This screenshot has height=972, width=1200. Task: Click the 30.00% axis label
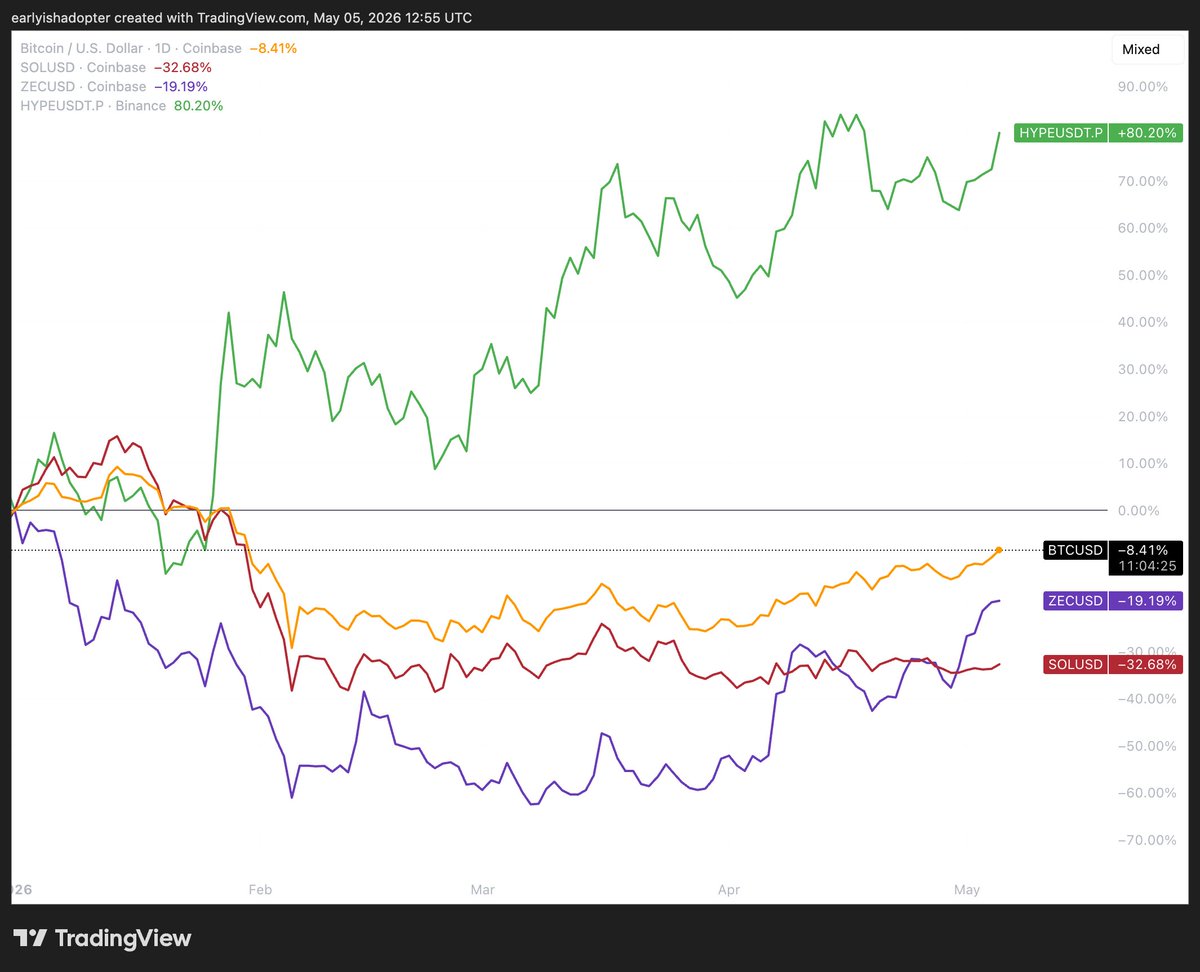coord(1143,369)
